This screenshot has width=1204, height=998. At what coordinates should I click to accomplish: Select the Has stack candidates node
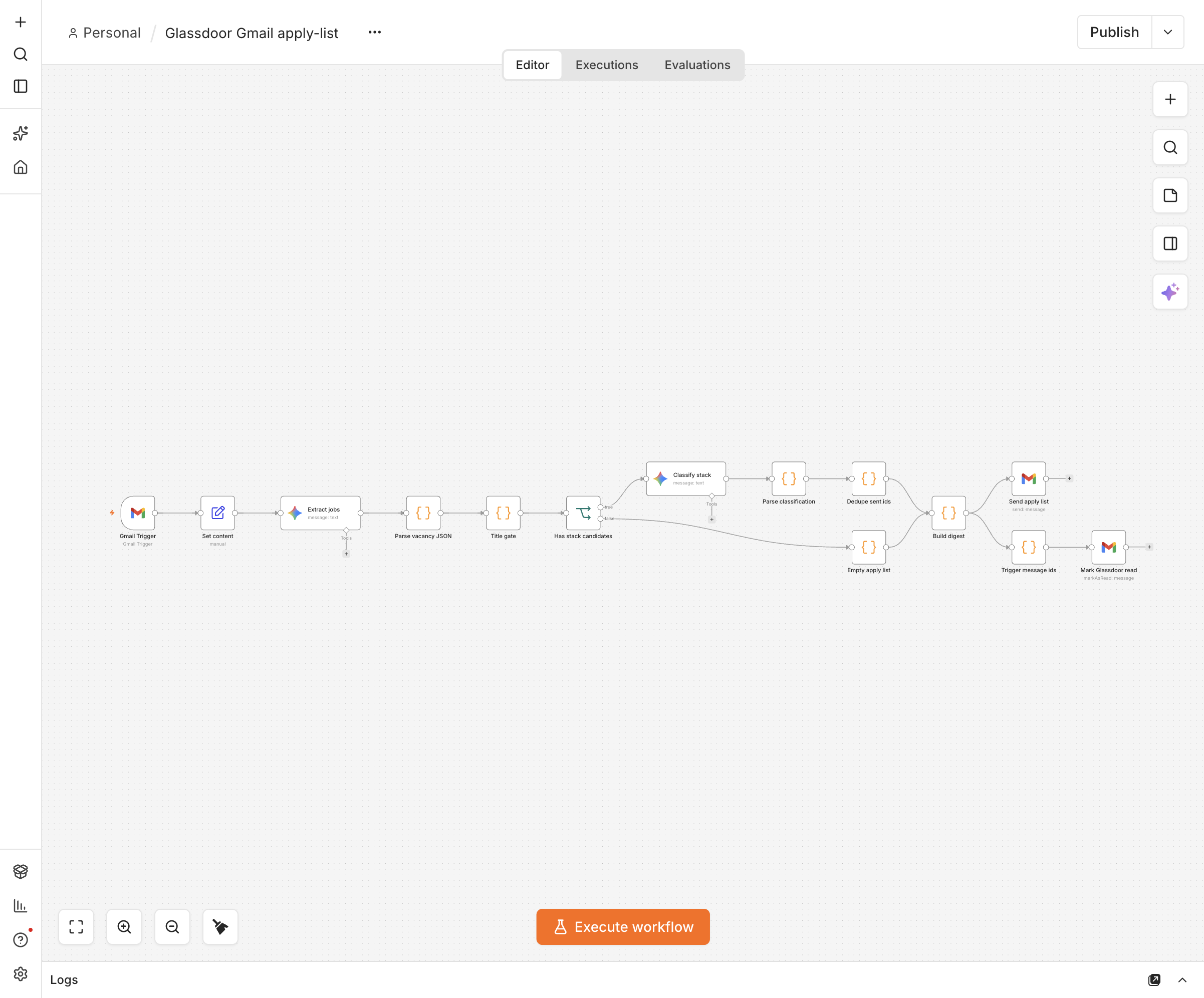click(583, 513)
